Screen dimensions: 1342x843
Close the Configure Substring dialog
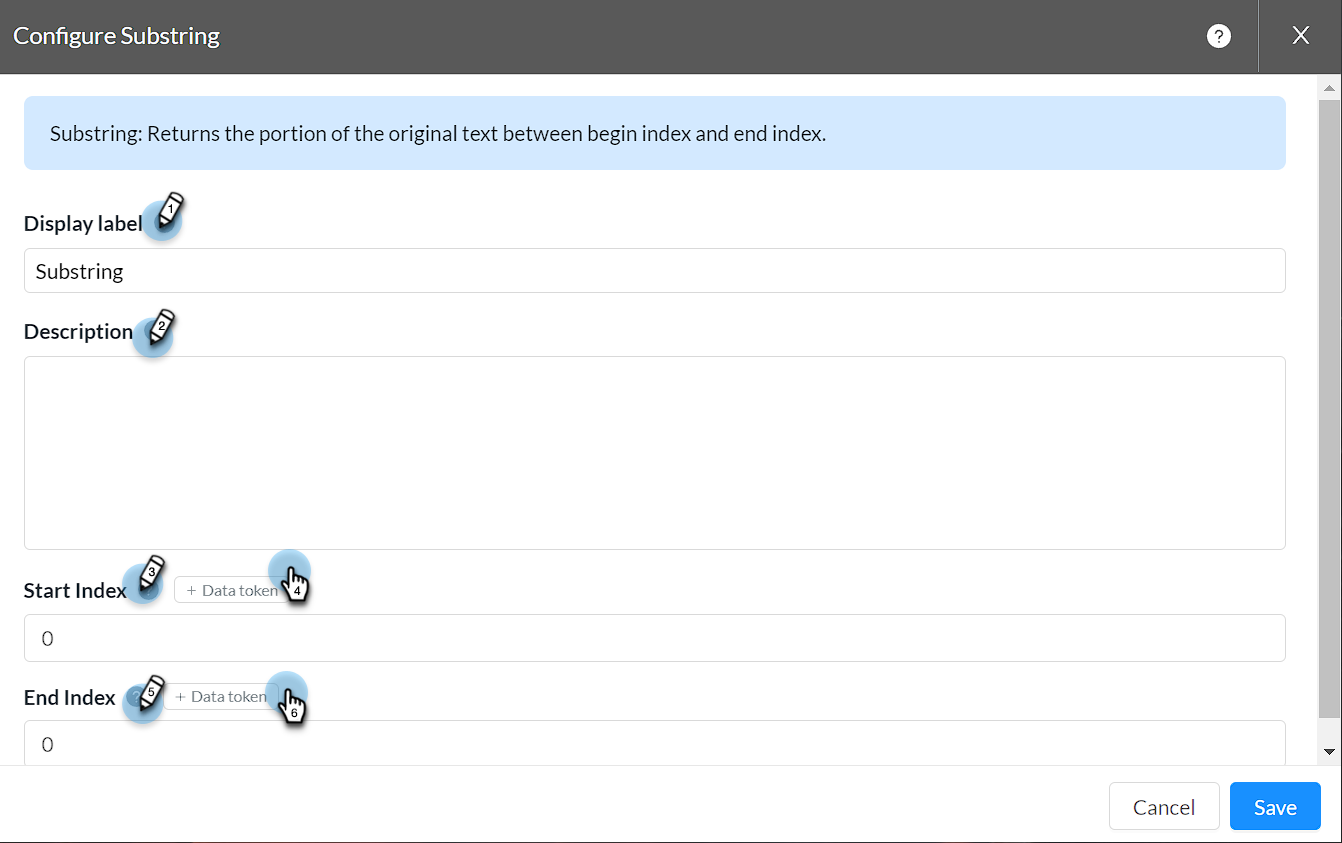1300,36
